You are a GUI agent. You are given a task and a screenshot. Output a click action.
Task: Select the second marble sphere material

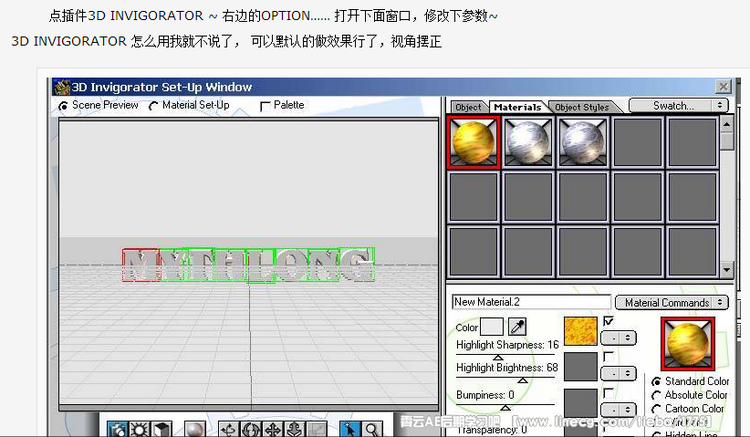coord(528,142)
